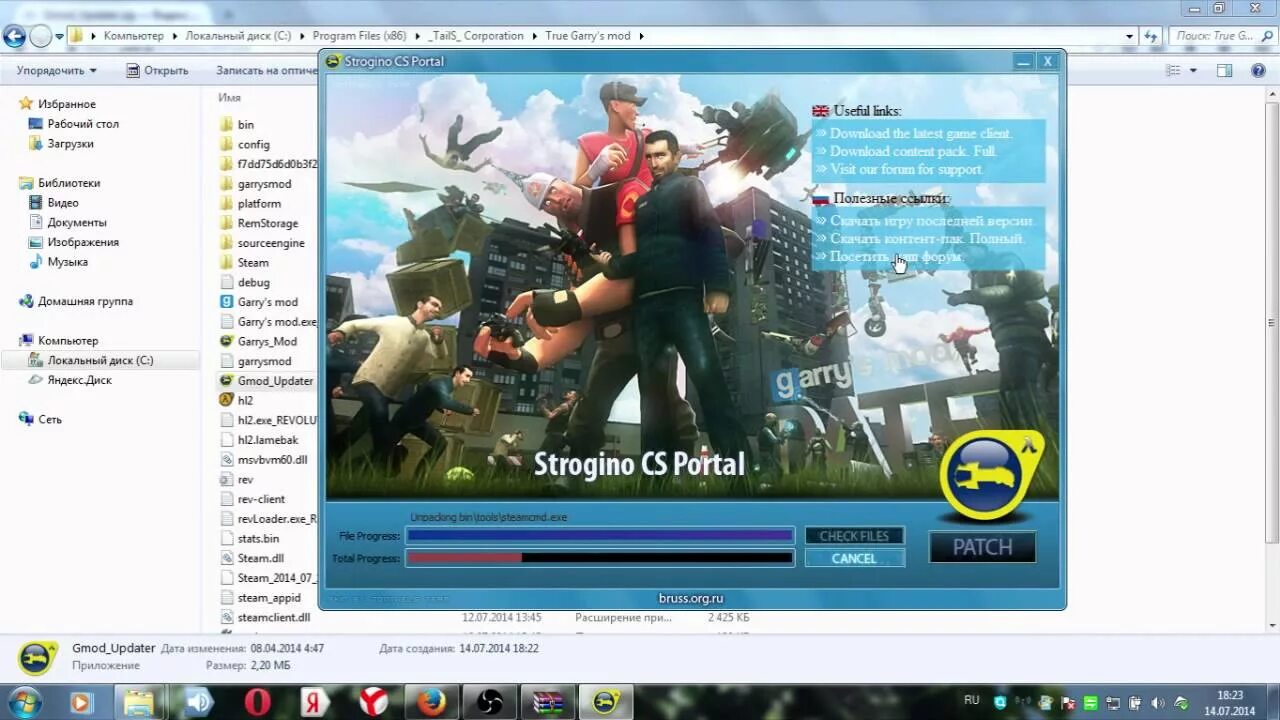Open the view options dropdown arrow

(x=1192, y=71)
